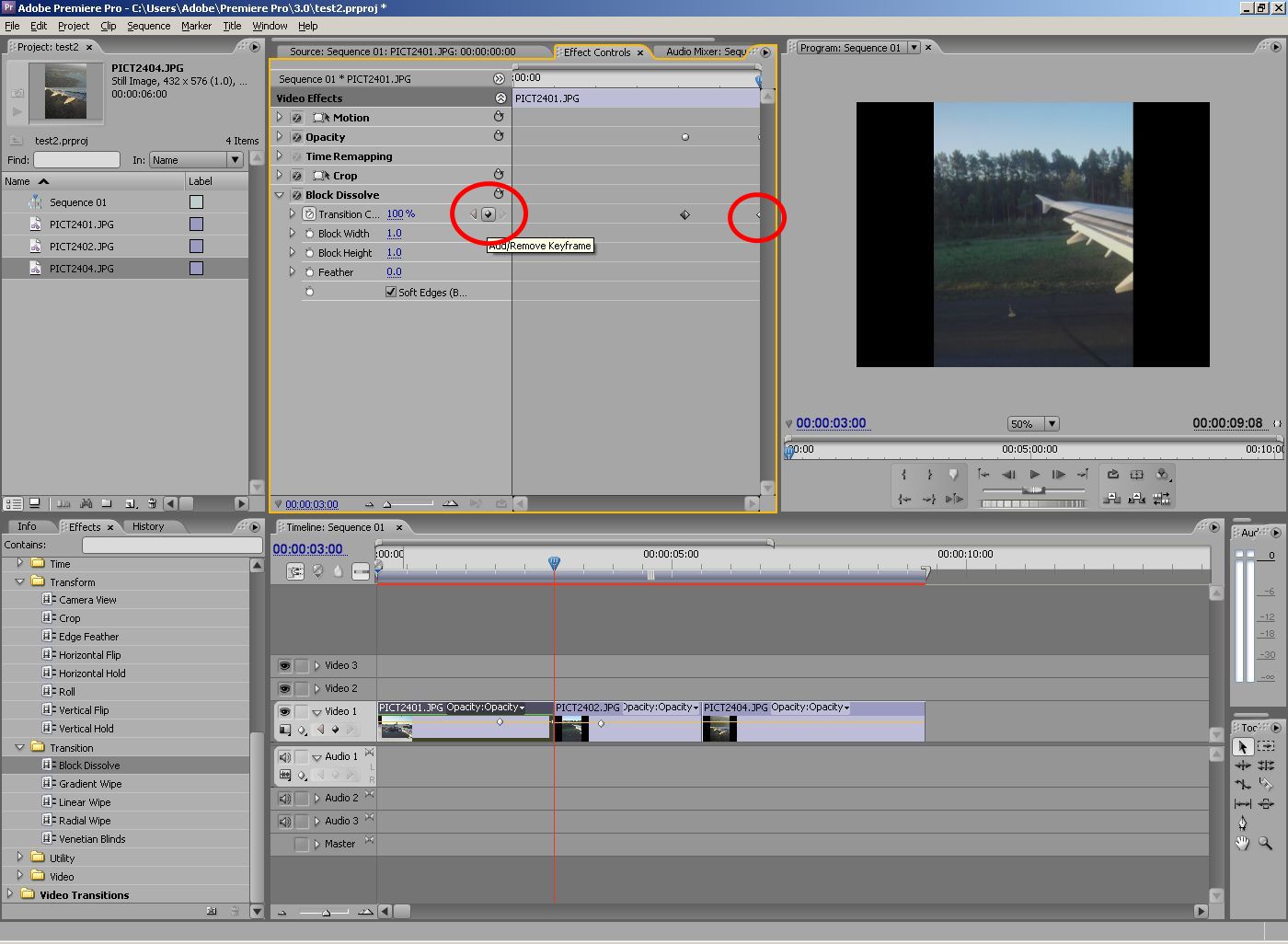Select the Razor tool
The width and height of the screenshot is (1288, 944).
(x=1266, y=785)
